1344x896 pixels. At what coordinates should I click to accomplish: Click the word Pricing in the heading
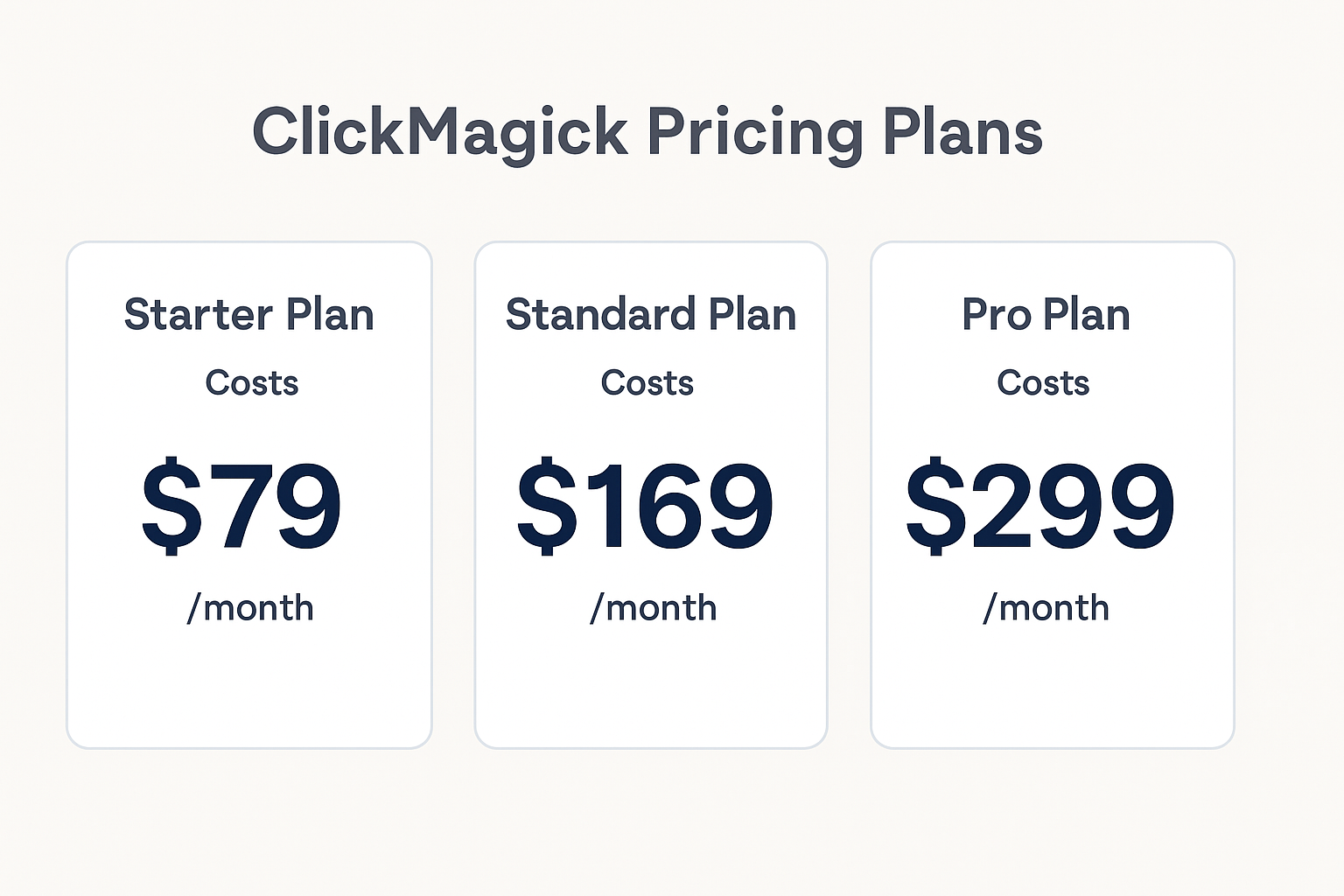click(755, 134)
